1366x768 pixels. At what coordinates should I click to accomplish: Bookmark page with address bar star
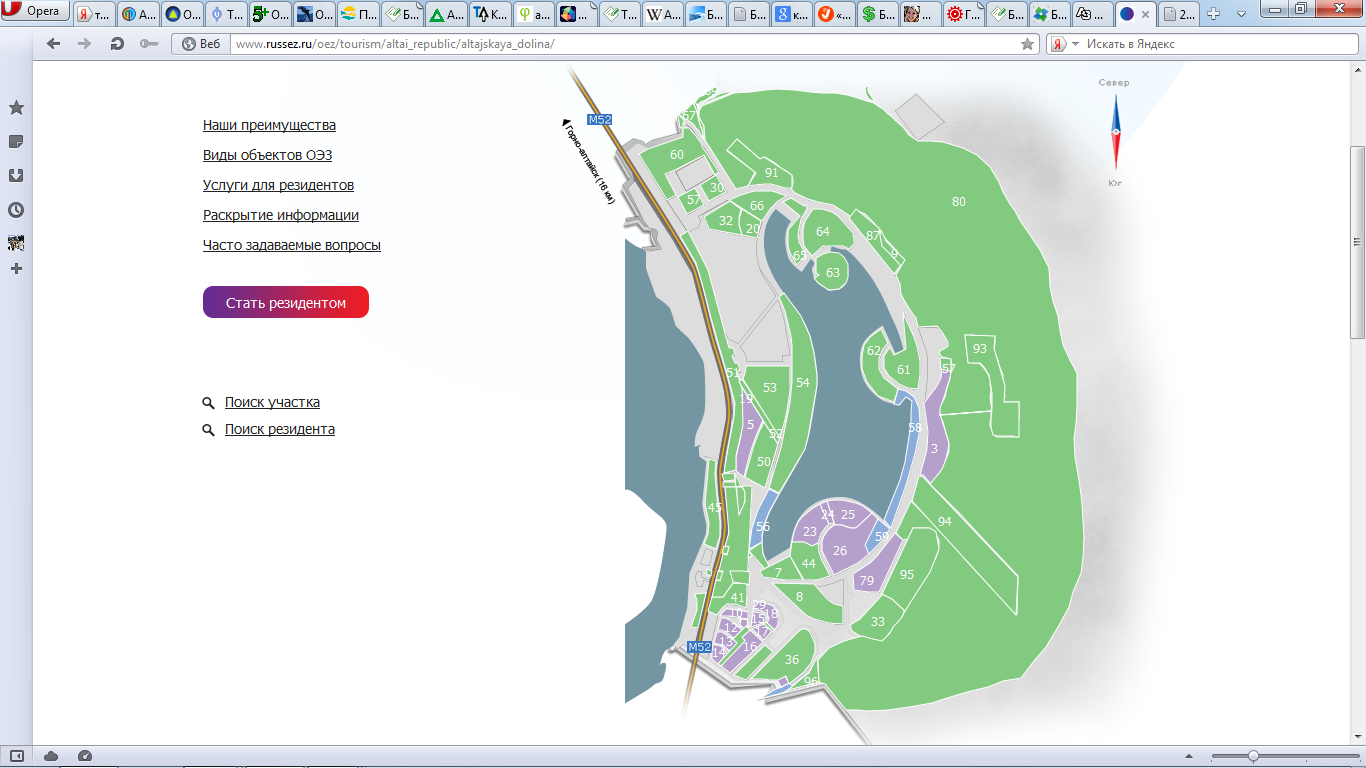[x=1027, y=44]
